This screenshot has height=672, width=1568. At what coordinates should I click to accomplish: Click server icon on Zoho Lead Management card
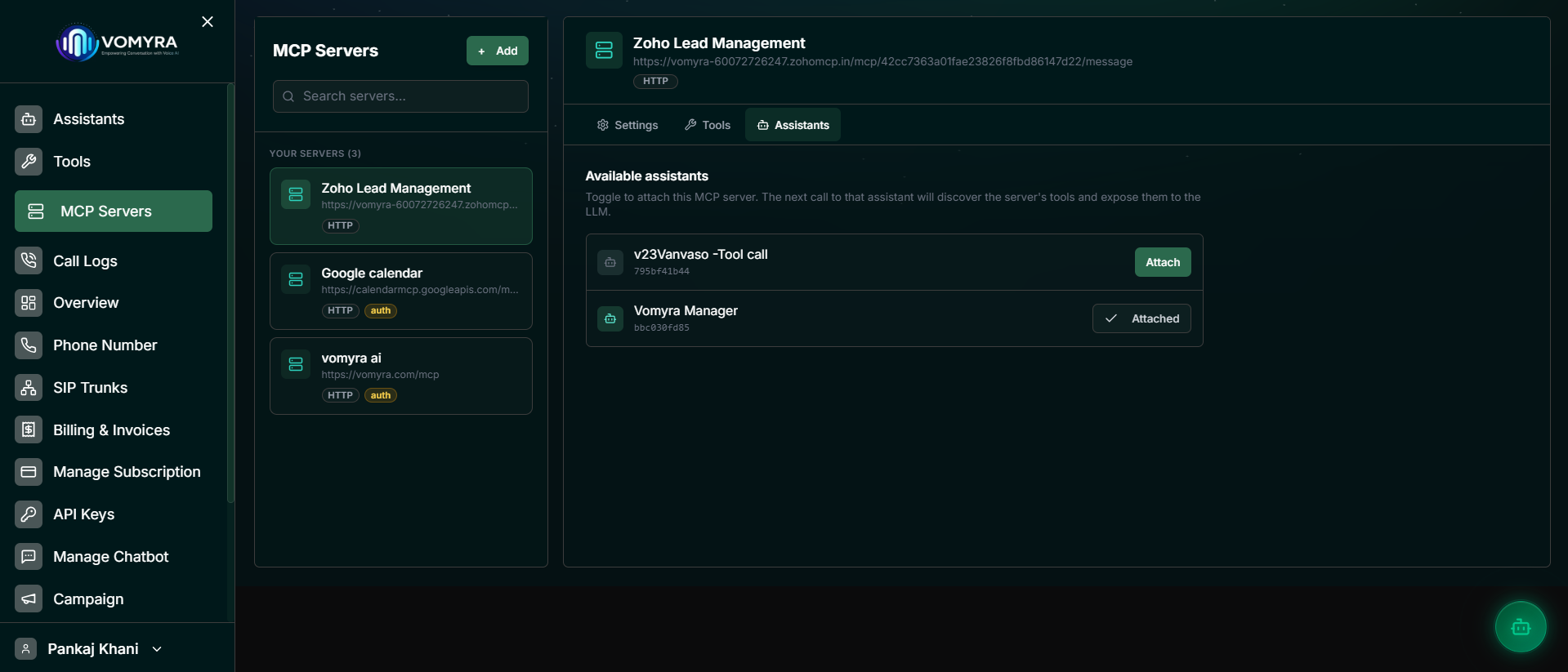click(x=296, y=194)
